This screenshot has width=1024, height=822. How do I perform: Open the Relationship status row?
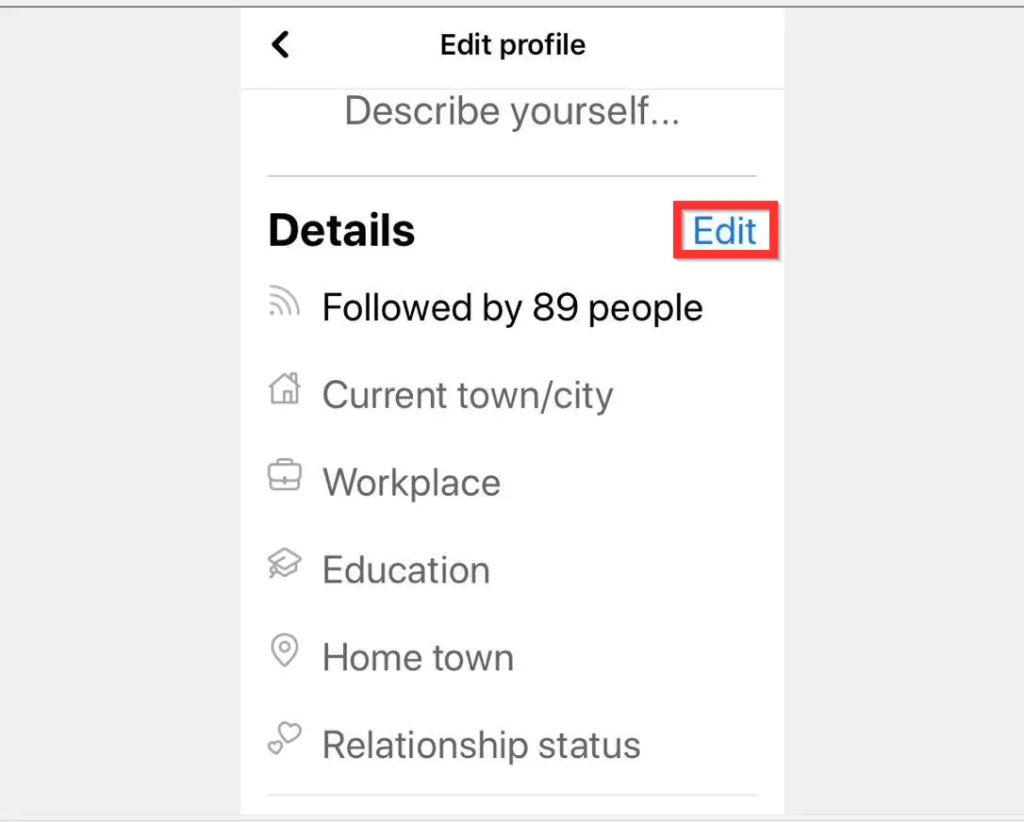[x=481, y=743]
